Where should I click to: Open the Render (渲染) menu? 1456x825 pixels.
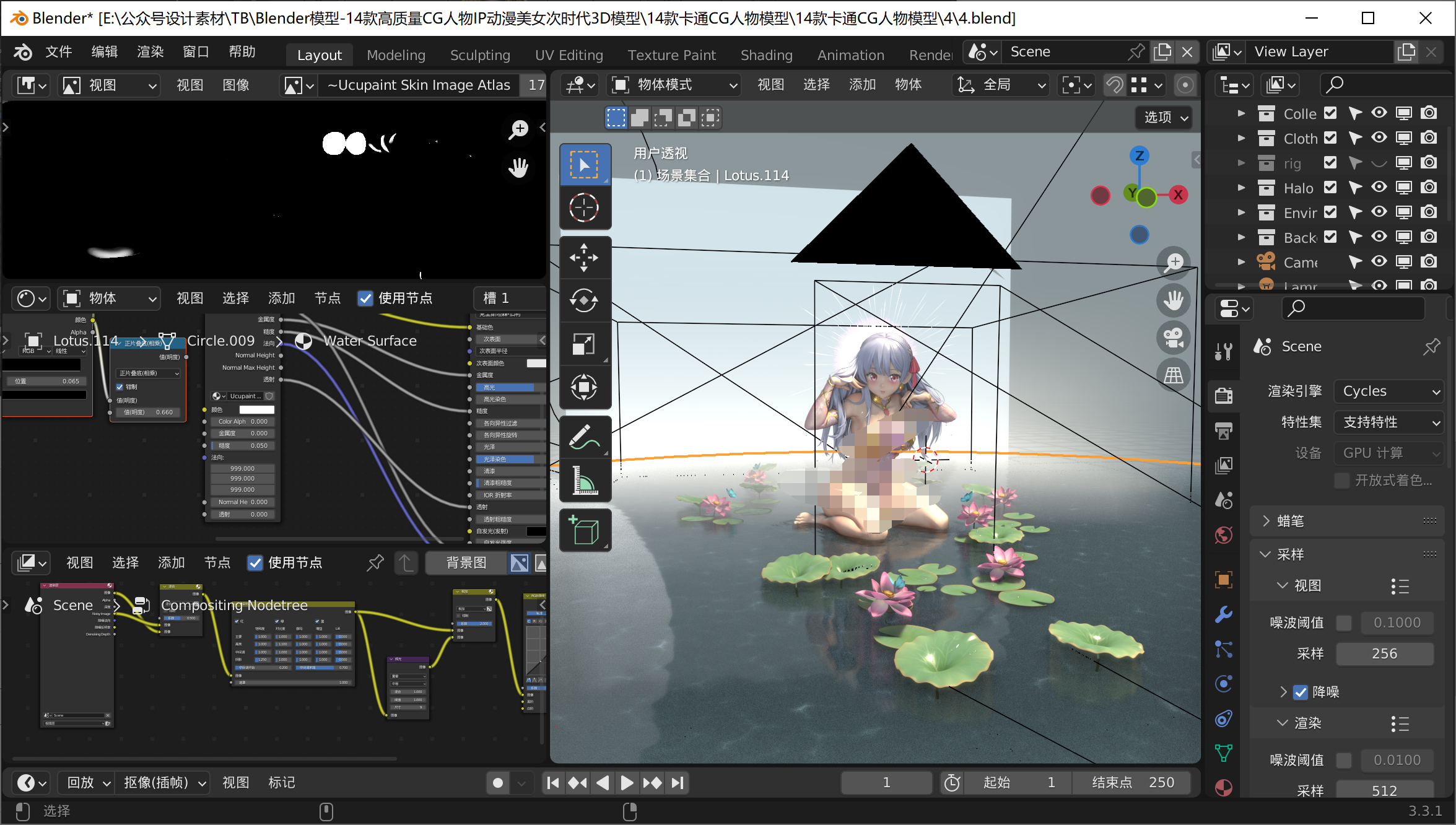(x=150, y=52)
